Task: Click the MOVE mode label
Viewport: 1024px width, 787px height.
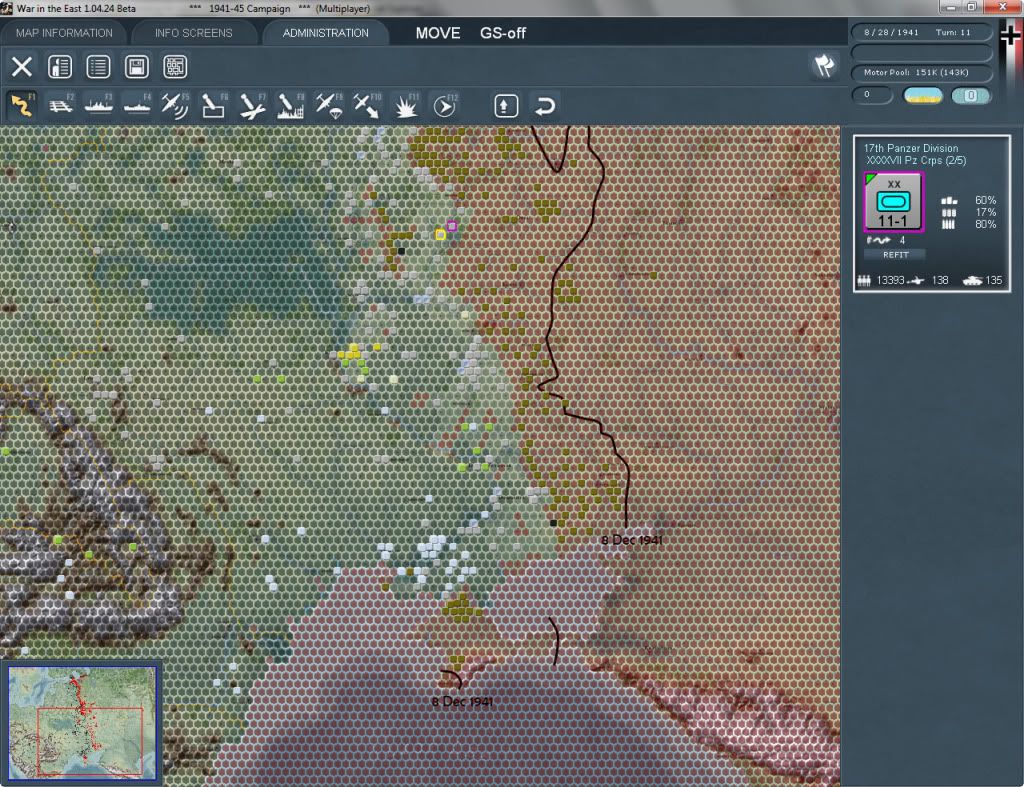Action: (438, 33)
